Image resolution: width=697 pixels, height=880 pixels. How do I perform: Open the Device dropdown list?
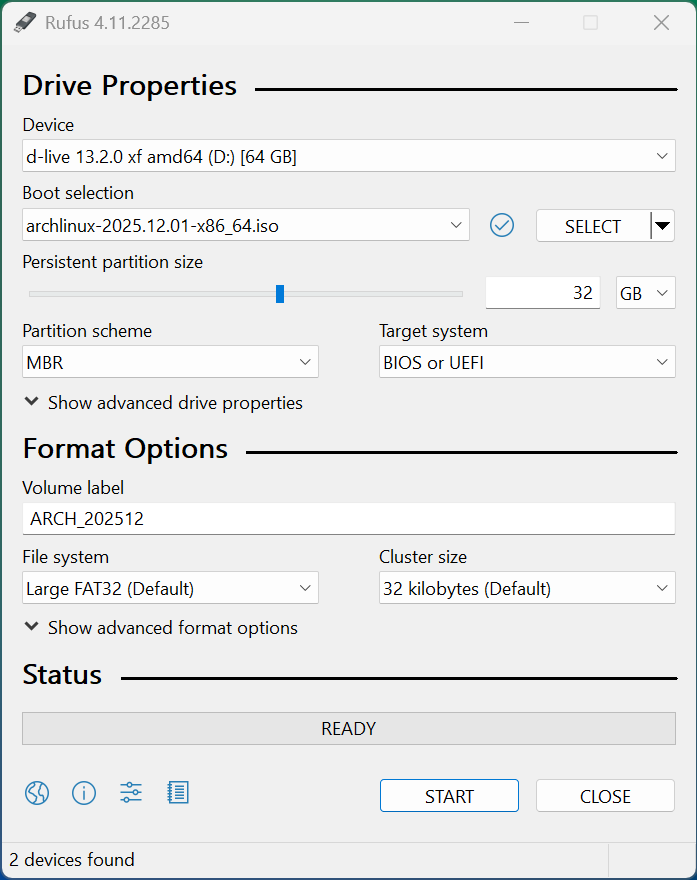(348, 156)
